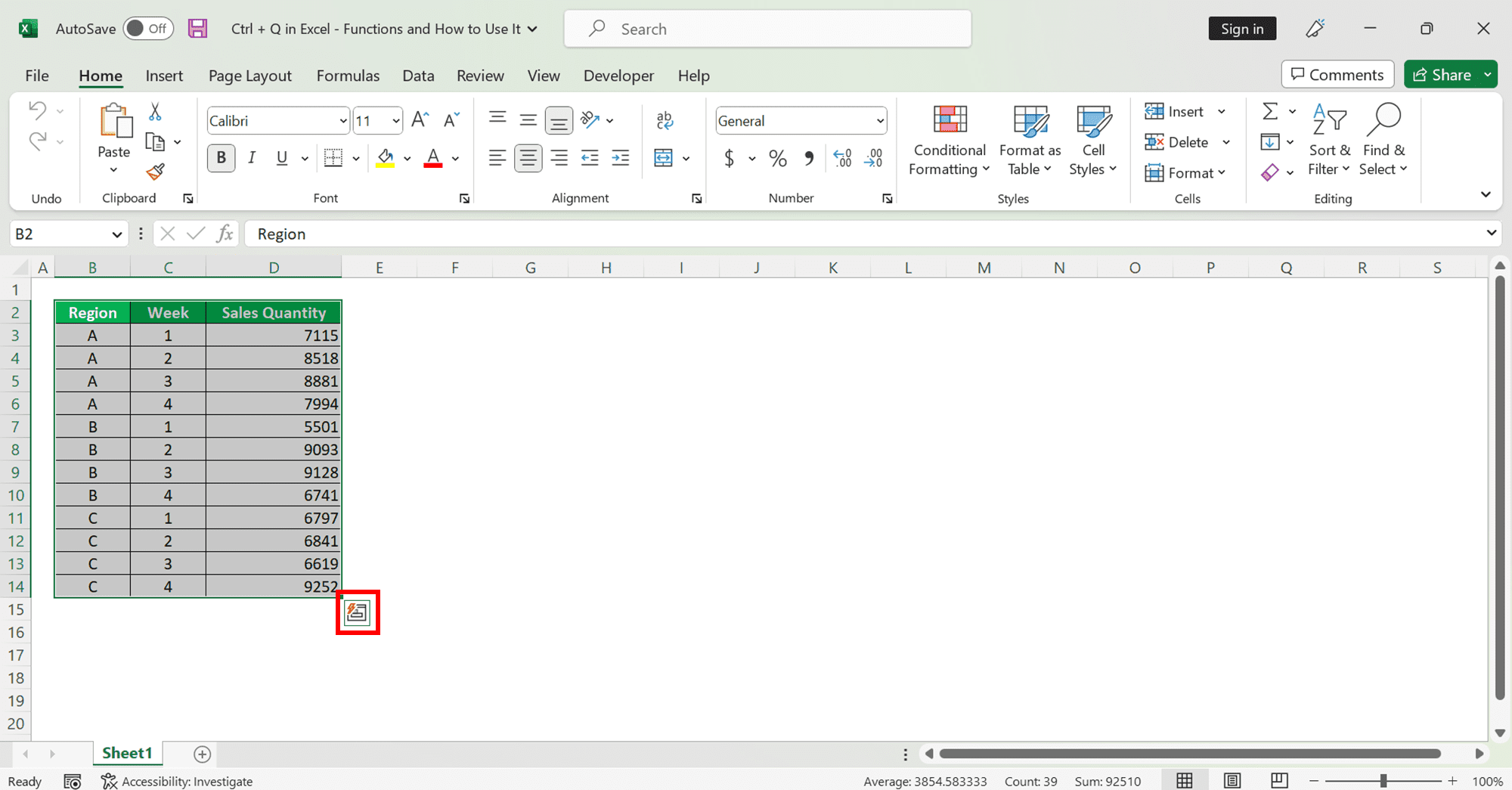Toggle Top Align vertical alignment
The width and height of the screenshot is (1512, 790).
pos(497,117)
